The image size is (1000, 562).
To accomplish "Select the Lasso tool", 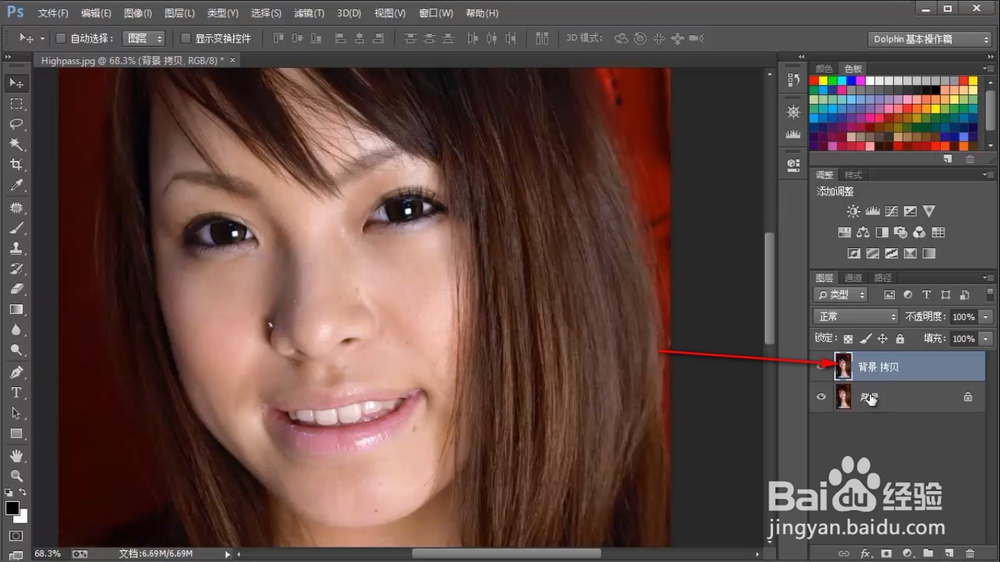I will [x=17, y=124].
